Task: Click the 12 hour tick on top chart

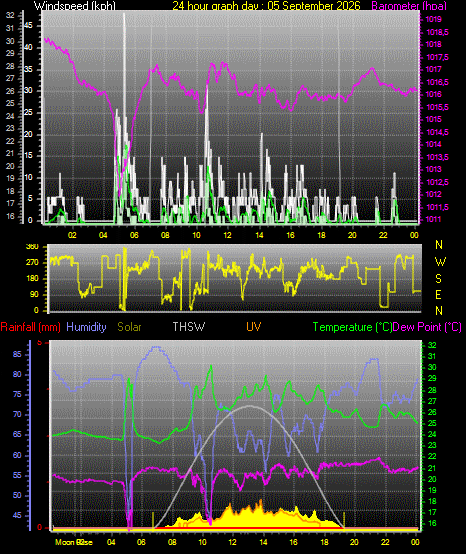Action: pos(227,235)
